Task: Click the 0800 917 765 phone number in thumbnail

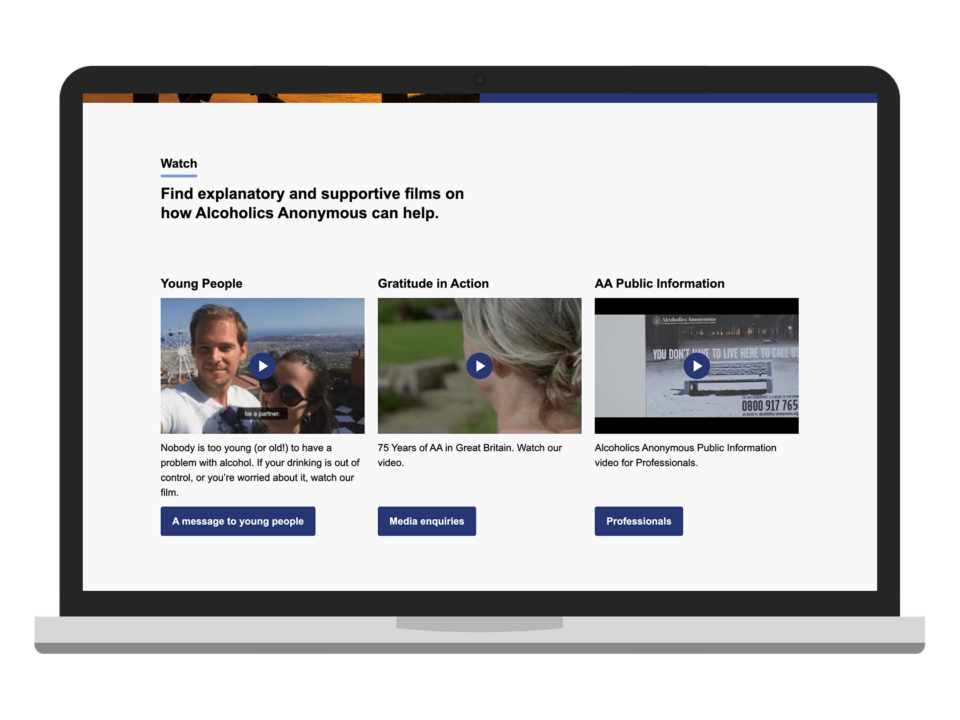Action: click(770, 405)
